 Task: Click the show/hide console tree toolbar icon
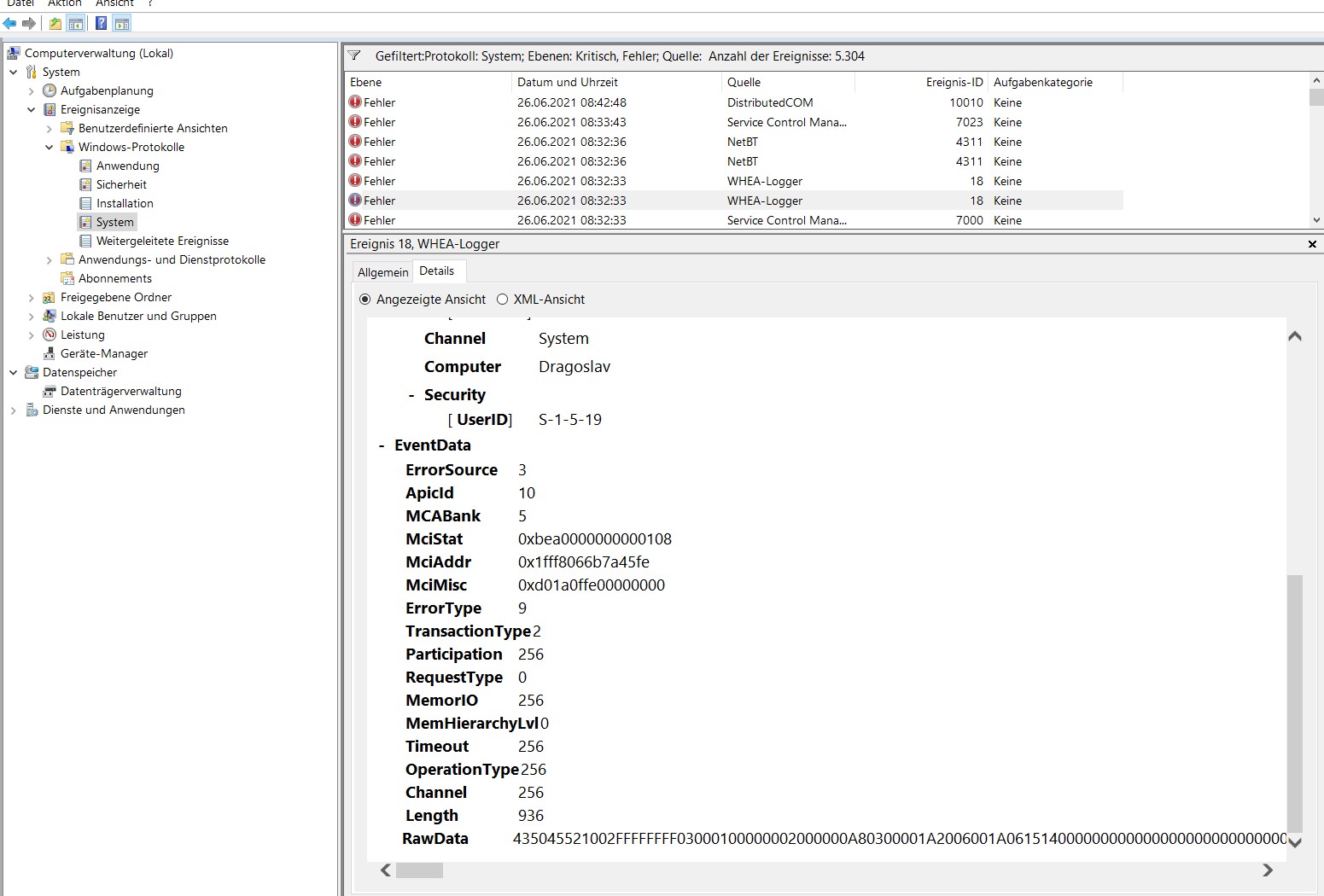point(76,24)
